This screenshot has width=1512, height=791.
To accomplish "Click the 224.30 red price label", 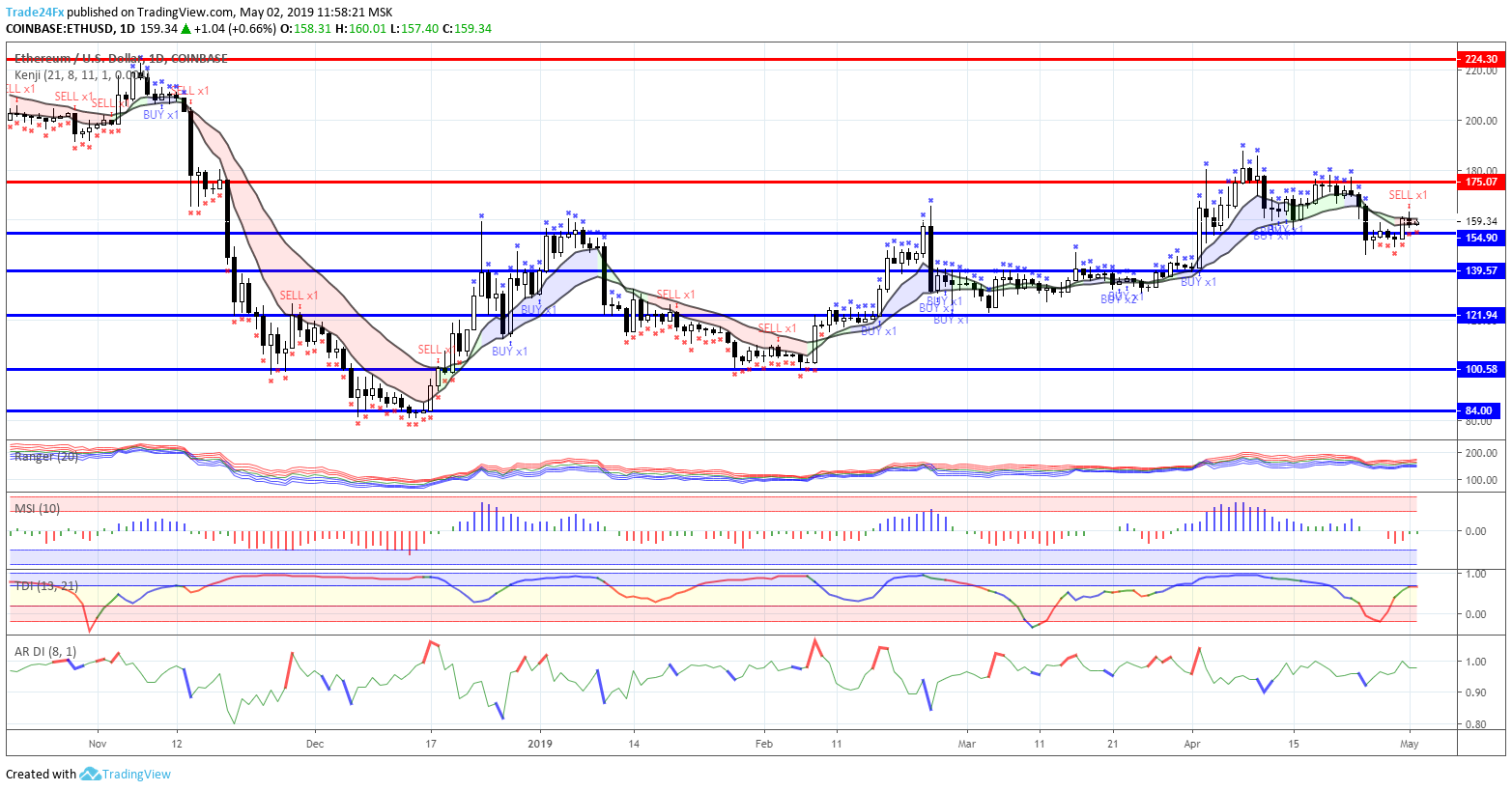I will [1481, 59].
